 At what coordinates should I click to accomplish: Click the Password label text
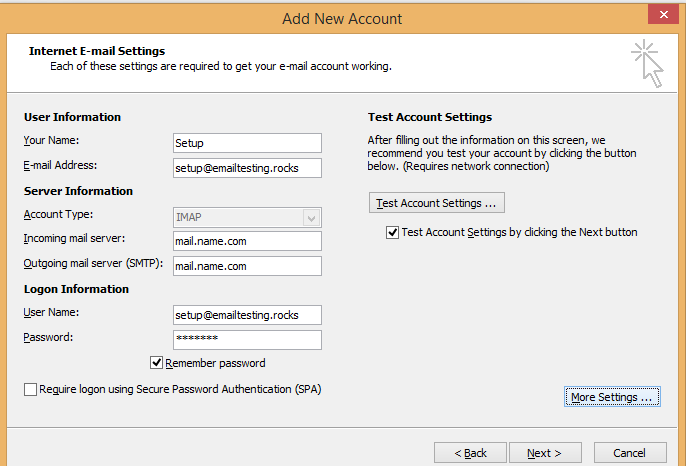click(48, 337)
